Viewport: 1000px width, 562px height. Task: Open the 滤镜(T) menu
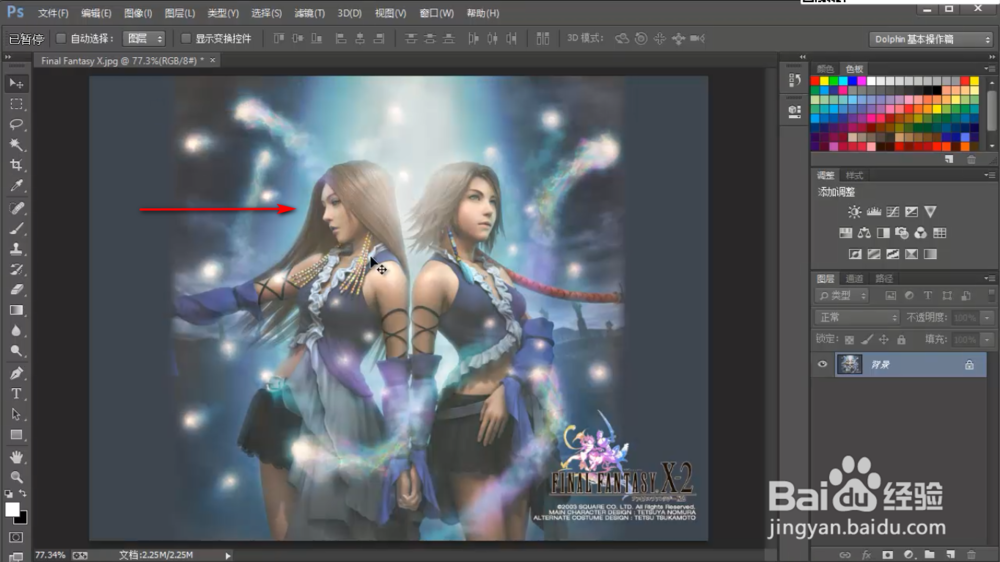pos(309,13)
